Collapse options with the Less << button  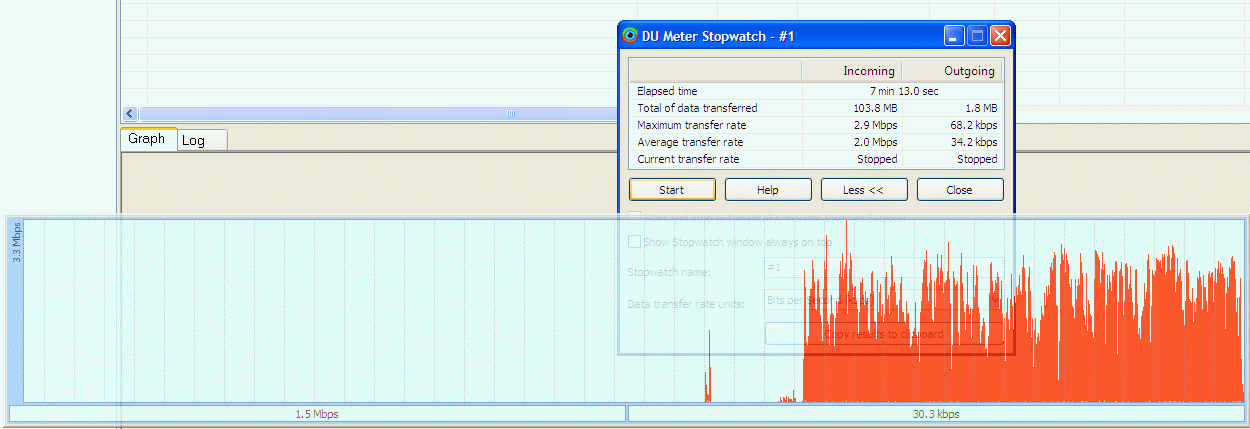point(864,190)
